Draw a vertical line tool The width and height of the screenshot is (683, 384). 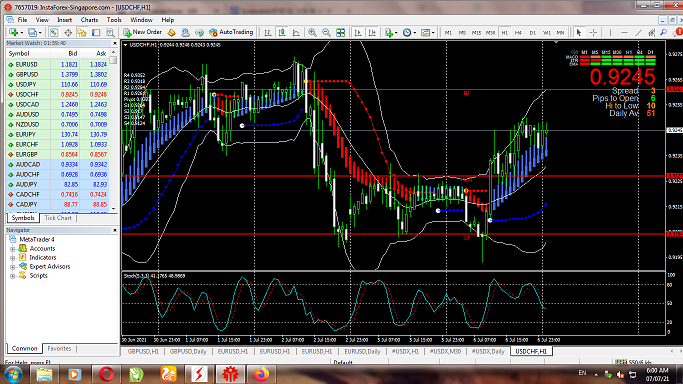[610, 32]
